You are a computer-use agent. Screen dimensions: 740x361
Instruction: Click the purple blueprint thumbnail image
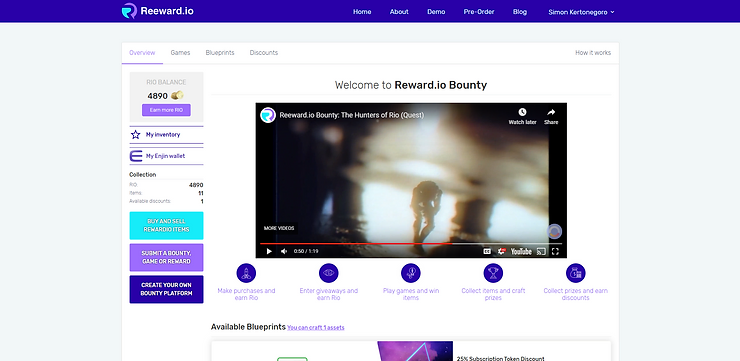pyautogui.click(x=415, y=351)
